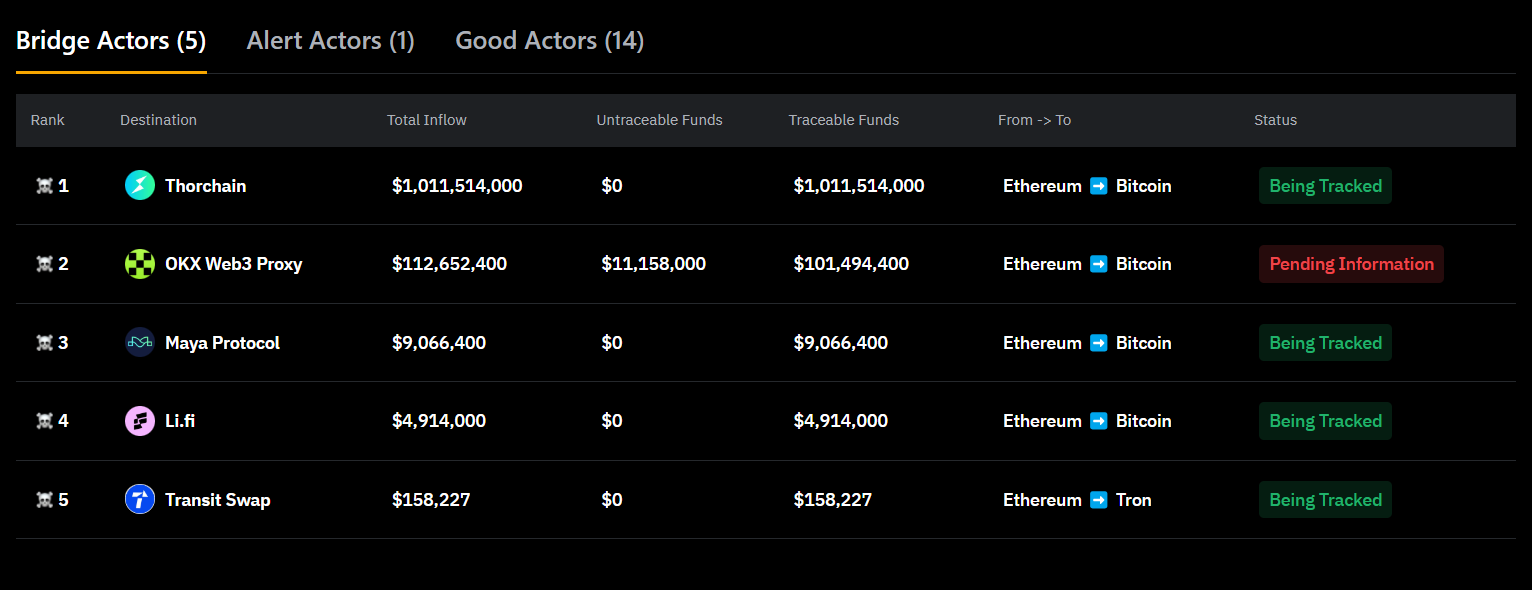Click the Thorchain logo icon
1532x590 pixels.
(140, 185)
